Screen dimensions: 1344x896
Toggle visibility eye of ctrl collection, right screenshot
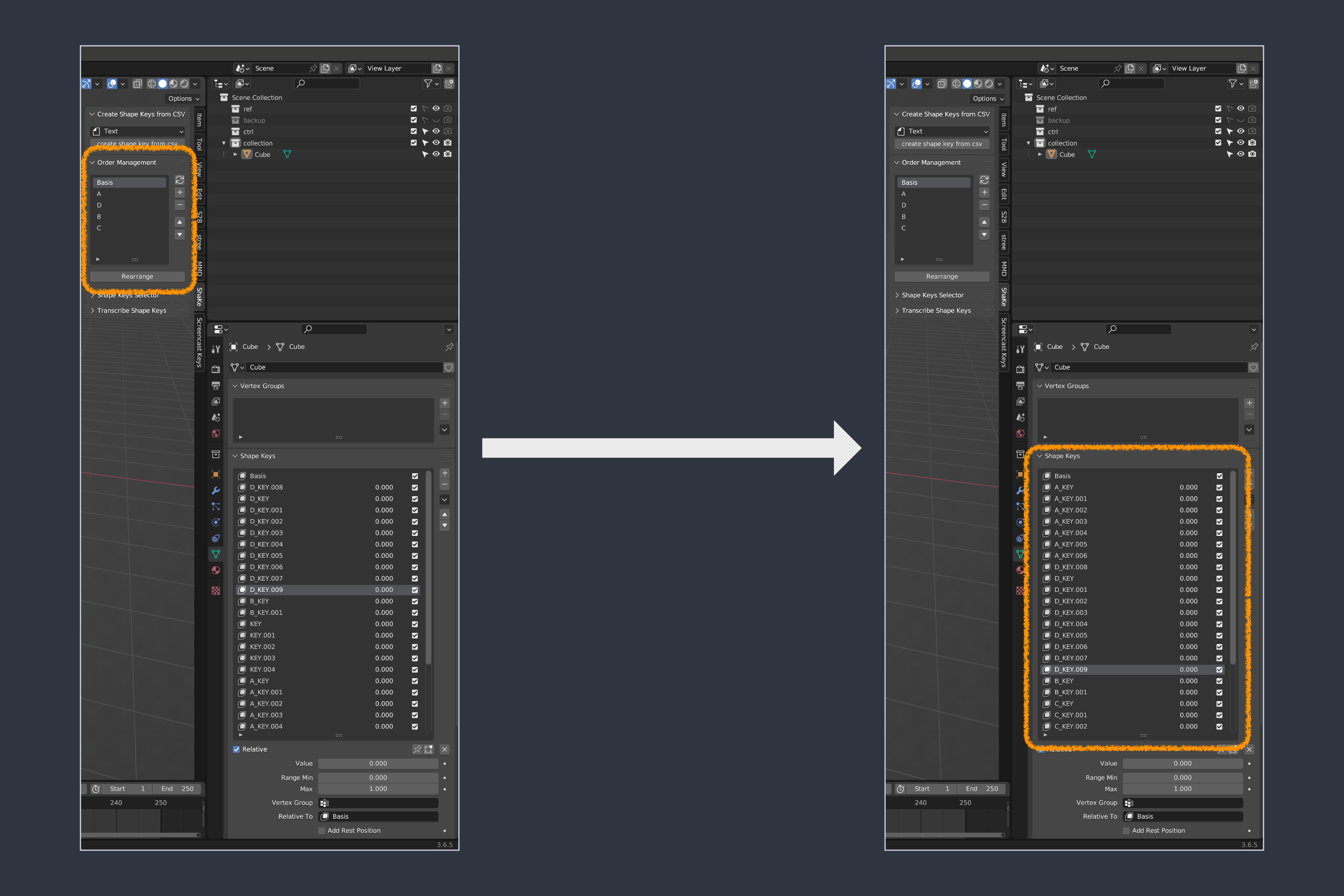click(1240, 132)
